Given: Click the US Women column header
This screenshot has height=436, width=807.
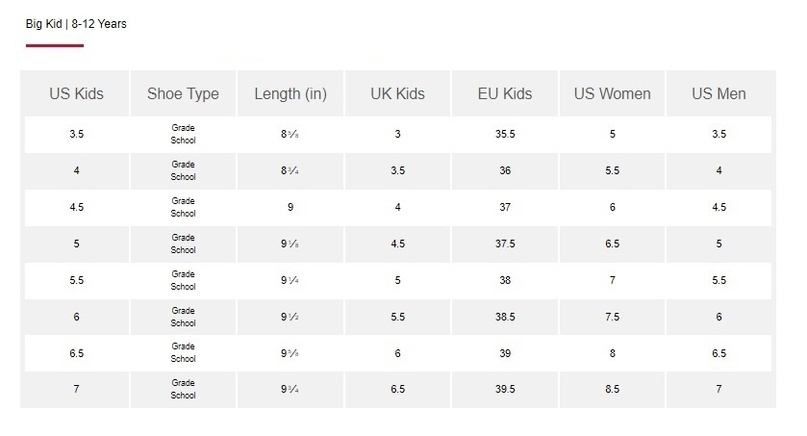Looking at the screenshot, I should pos(612,94).
